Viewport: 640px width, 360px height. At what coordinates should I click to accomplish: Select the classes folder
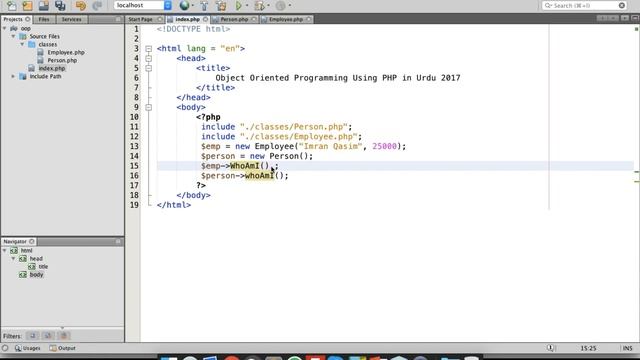48,44
